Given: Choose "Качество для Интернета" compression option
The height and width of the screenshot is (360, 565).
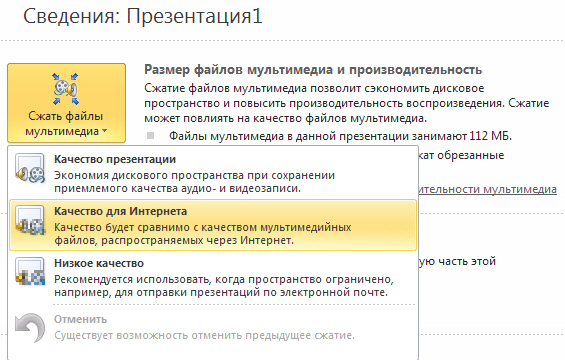Looking at the screenshot, I should coord(213,225).
